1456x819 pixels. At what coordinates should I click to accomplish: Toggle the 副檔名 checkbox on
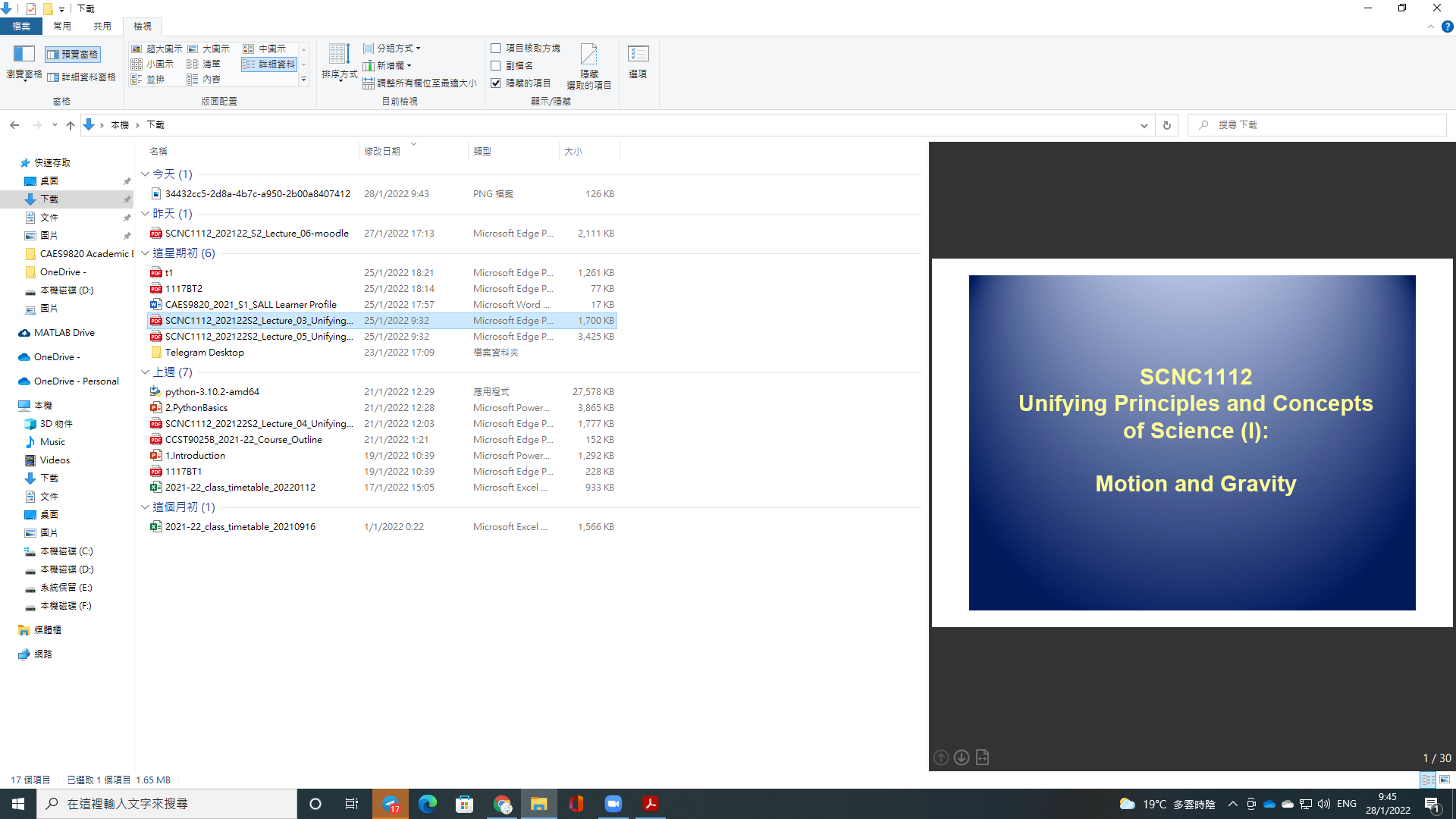pyautogui.click(x=495, y=65)
